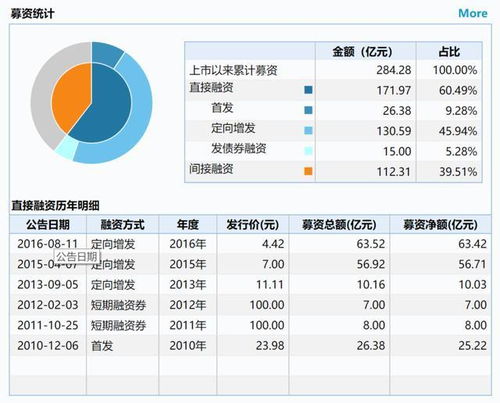Click the light blue 定向增发 legend swatch

click(x=308, y=130)
